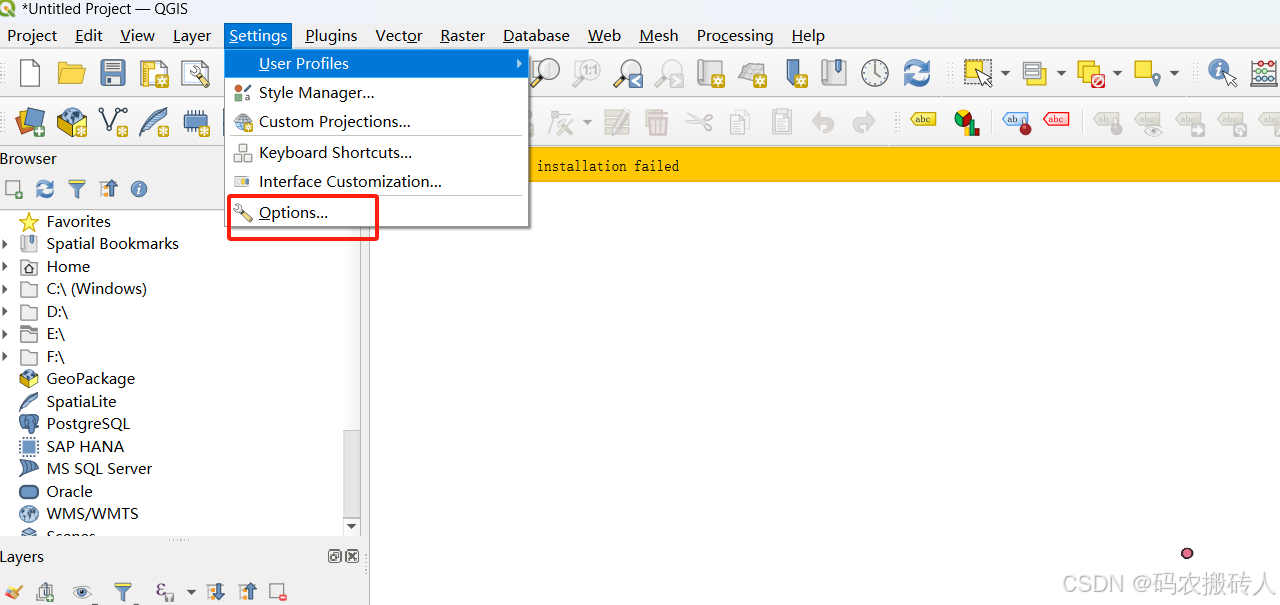Open the Temporal Controller clock icon
The image size is (1280, 605).
pyautogui.click(x=875, y=73)
